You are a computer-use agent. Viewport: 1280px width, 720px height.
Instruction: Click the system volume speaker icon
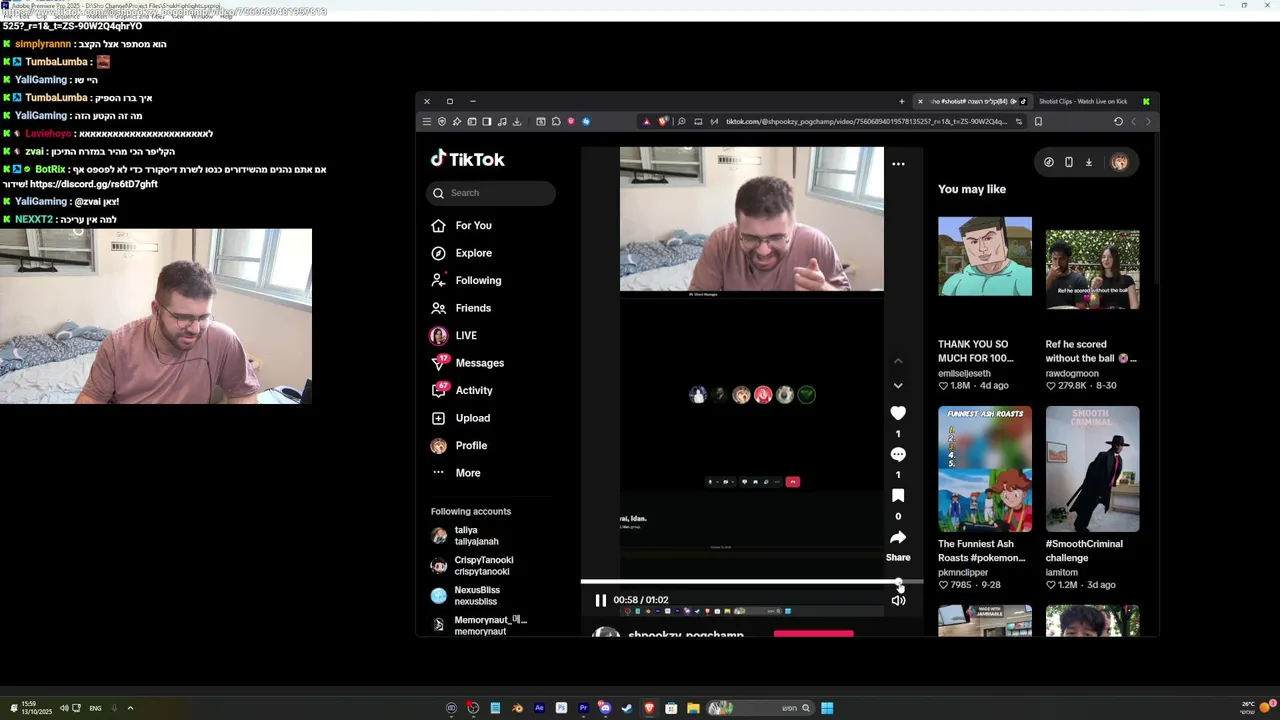click(x=63, y=708)
